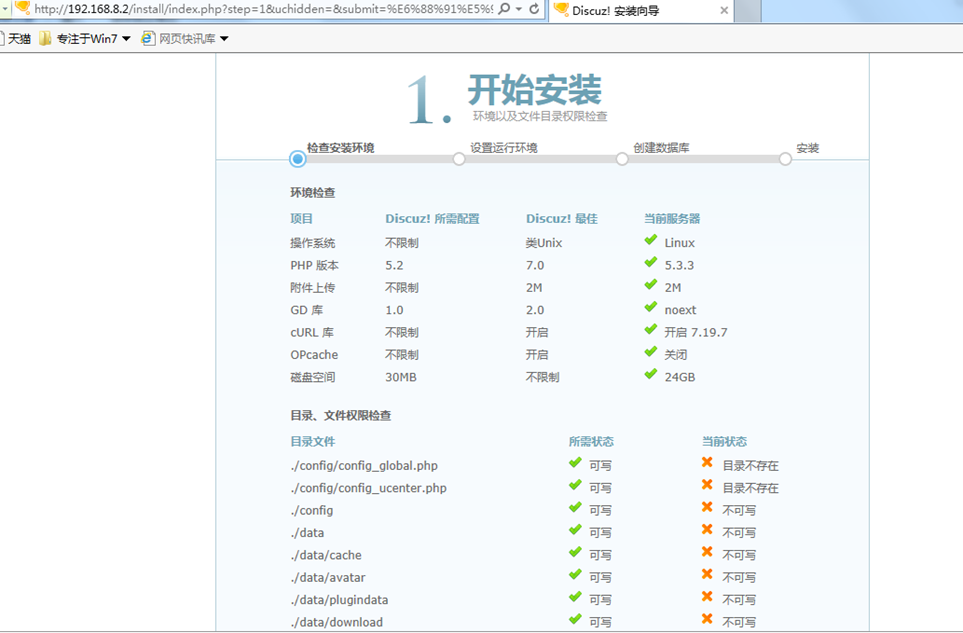Click the green check beside Linux
The height and width of the screenshot is (633, 963).
[651, 240]
